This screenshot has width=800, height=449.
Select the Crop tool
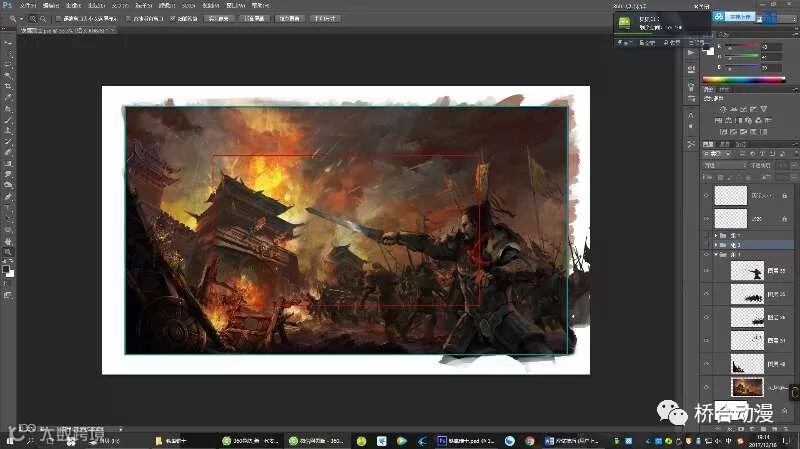pos(8,86)
